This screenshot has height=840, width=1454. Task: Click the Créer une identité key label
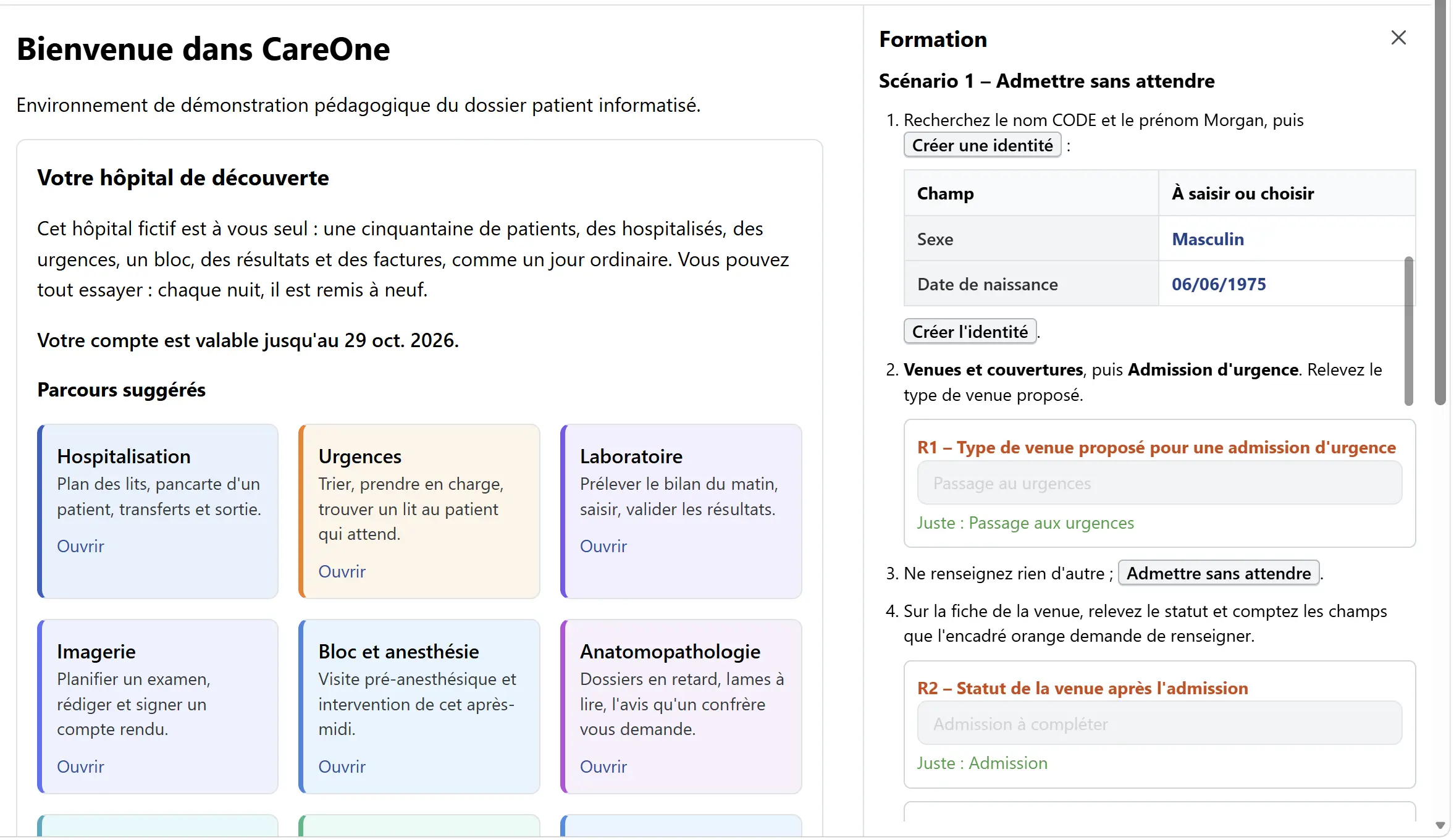pos(982,145)
